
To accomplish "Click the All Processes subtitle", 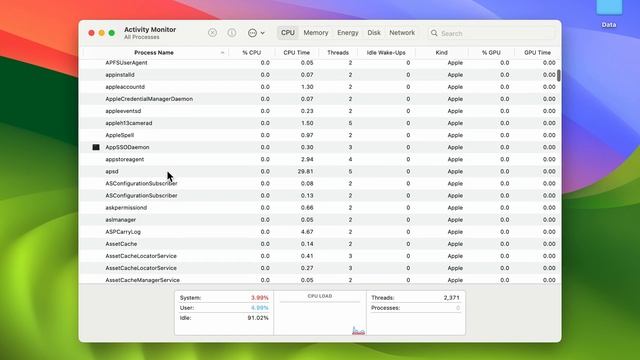I will tap(142, 37).
